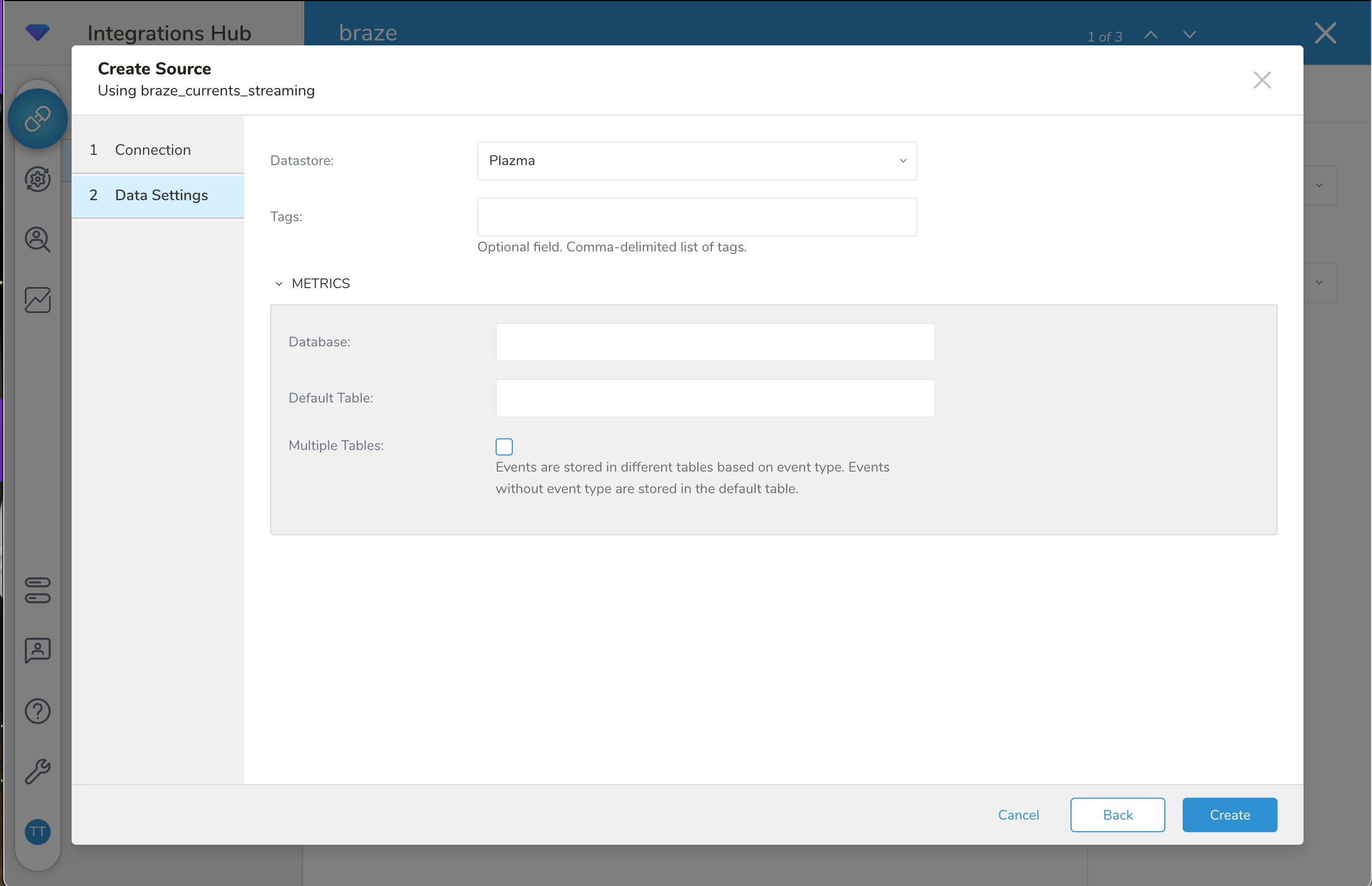Open the chart analytics icon in sidebar

click(x=37, y=300)
